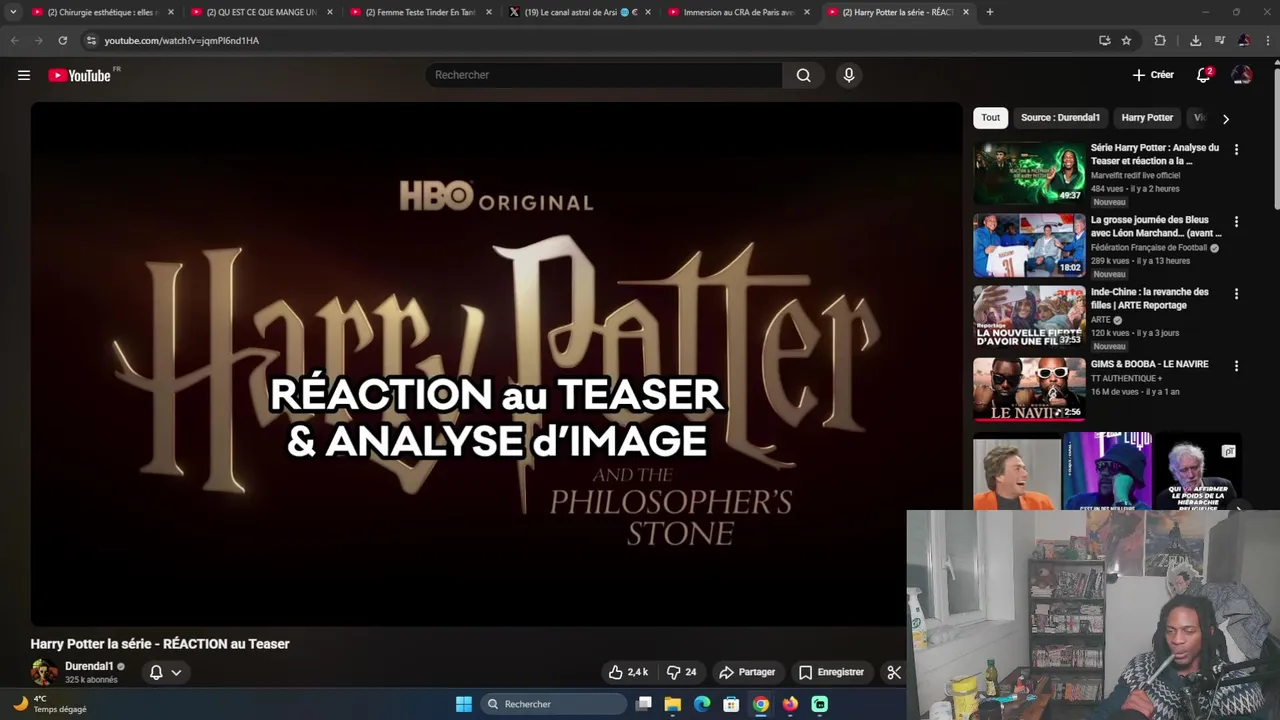This screenshot has width=1280, height=720.
Task: Open File Explorer from taskbar
Action: (x=673, y=704)
